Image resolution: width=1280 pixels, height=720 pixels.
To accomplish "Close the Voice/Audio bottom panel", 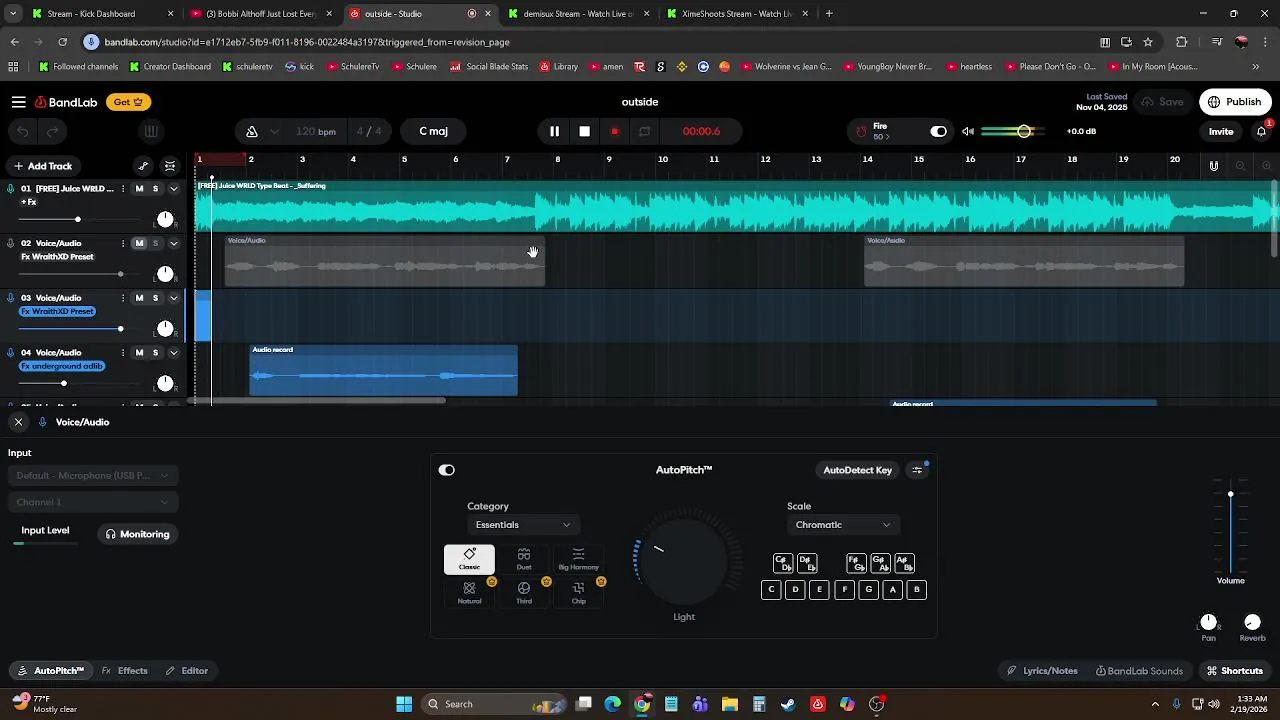I will [18, 422].
